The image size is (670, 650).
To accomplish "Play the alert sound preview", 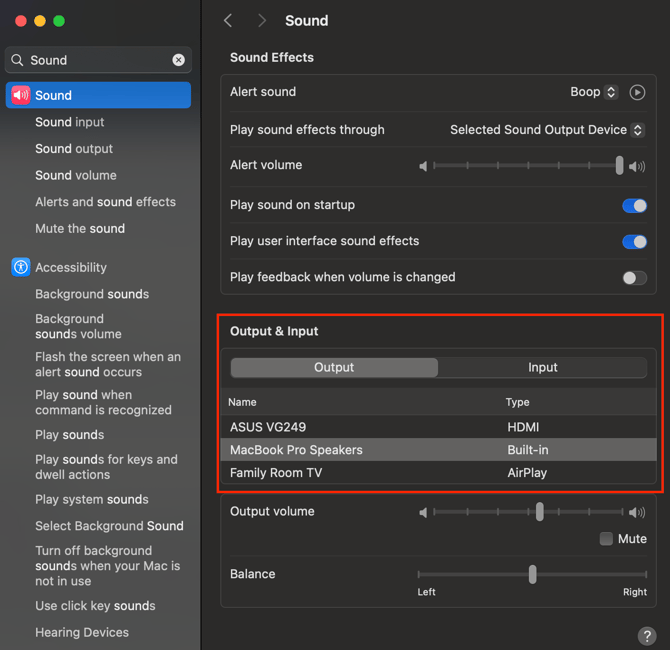I will pos(637,92).
